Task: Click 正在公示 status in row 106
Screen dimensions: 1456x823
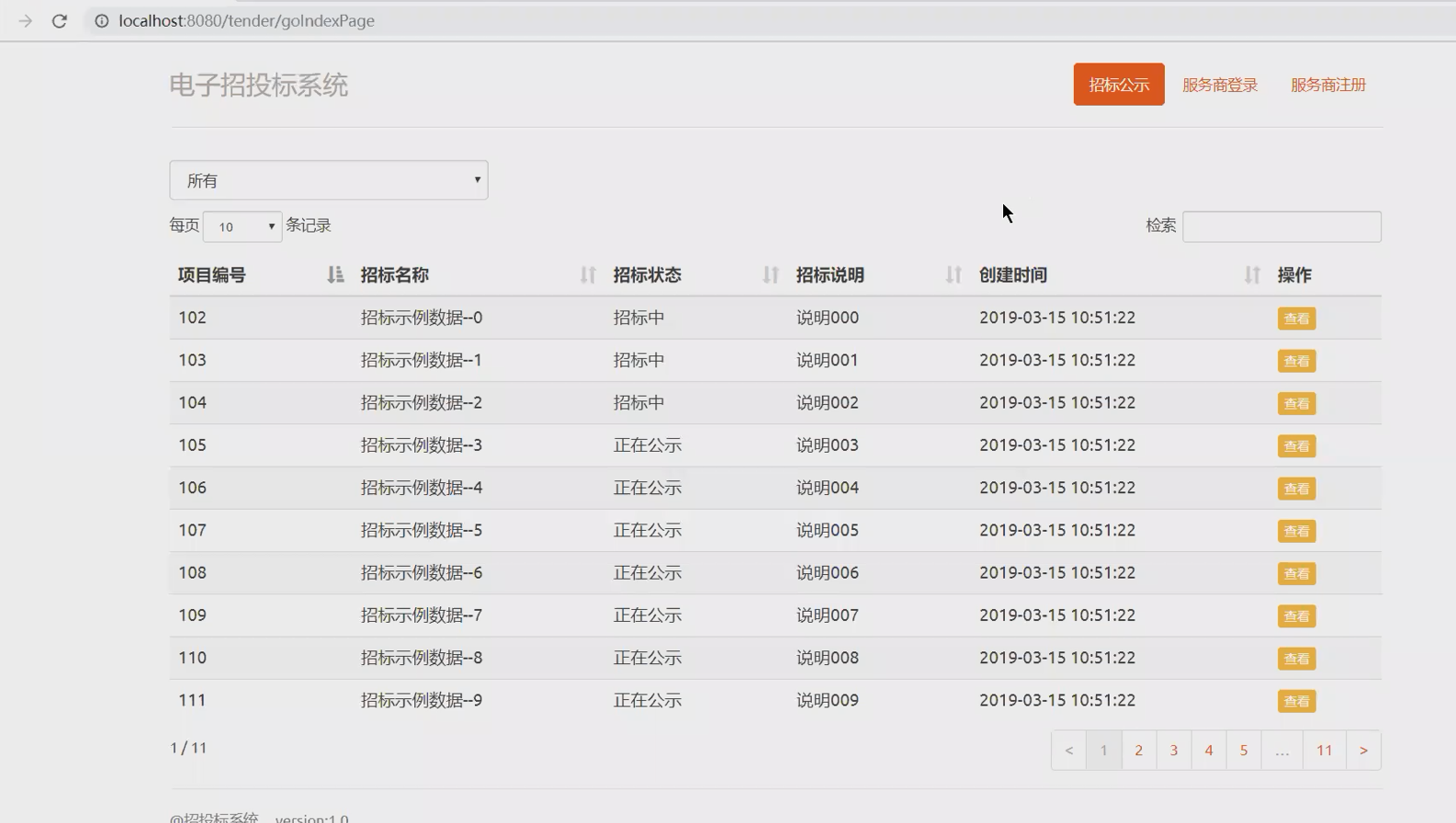Action: [648, 488]
